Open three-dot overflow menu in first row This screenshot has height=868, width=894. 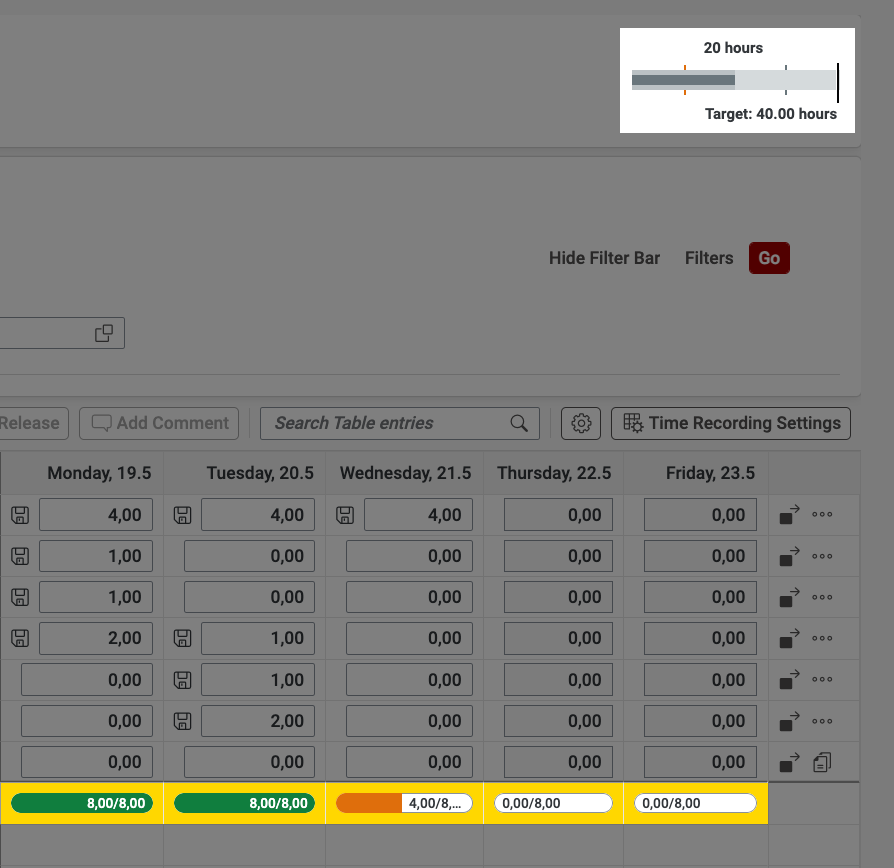tap(822, 515)
